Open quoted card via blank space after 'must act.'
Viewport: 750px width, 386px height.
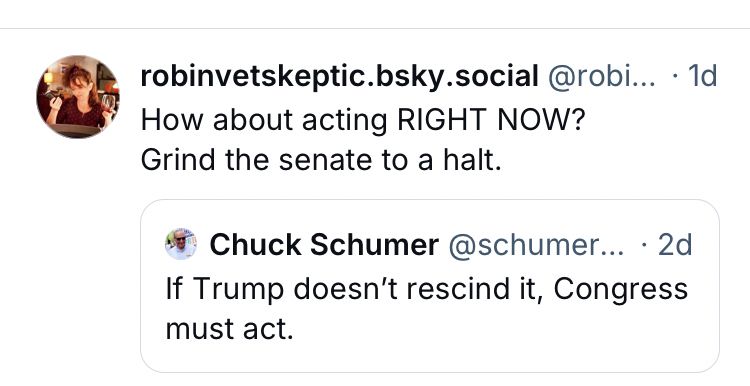click(x=502, y=330)
